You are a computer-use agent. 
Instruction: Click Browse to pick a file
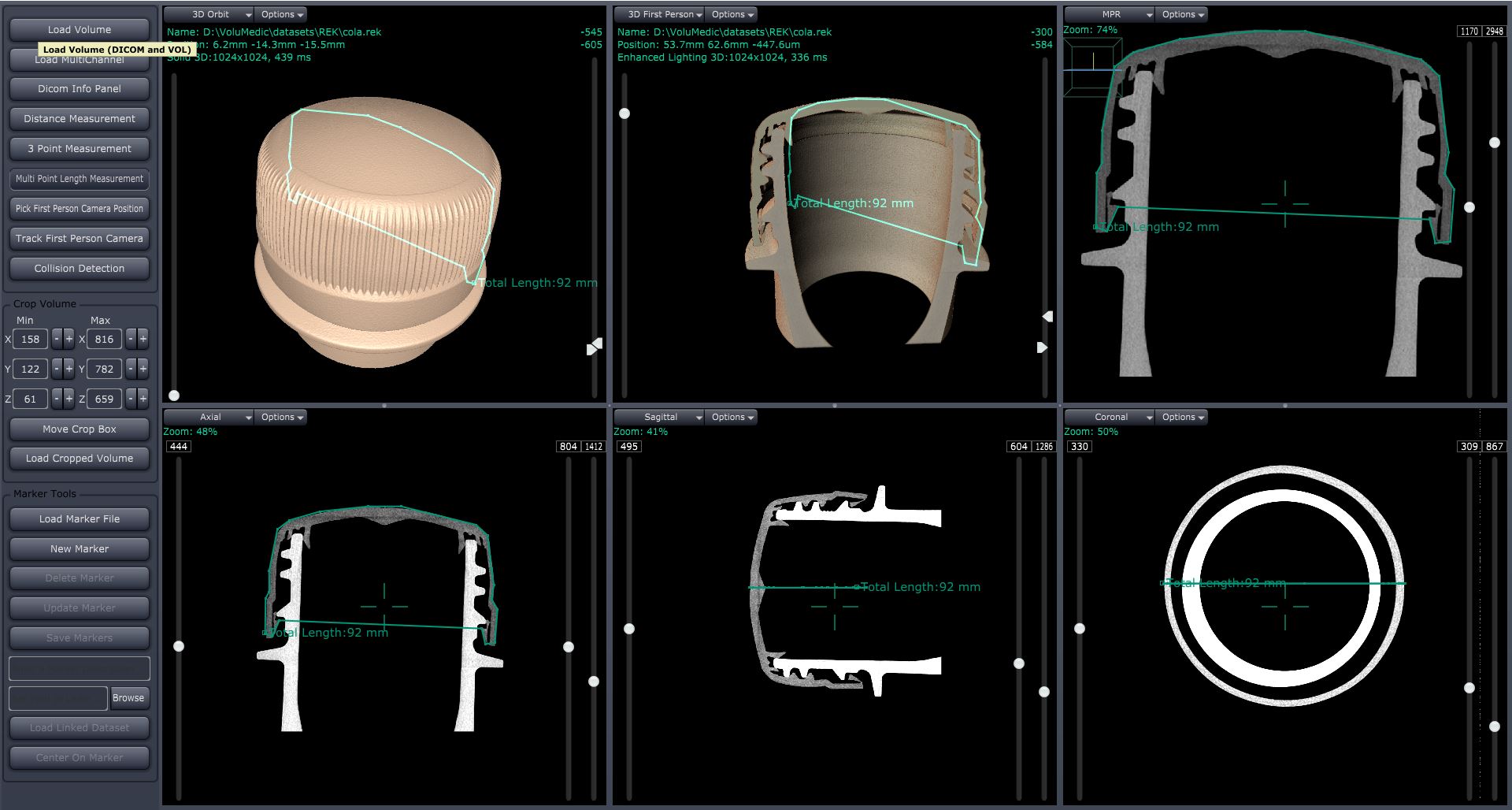(128, 698)
